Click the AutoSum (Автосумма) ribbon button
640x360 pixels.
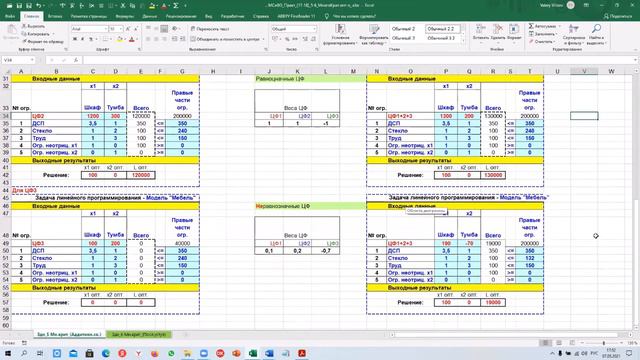(544, 26)
